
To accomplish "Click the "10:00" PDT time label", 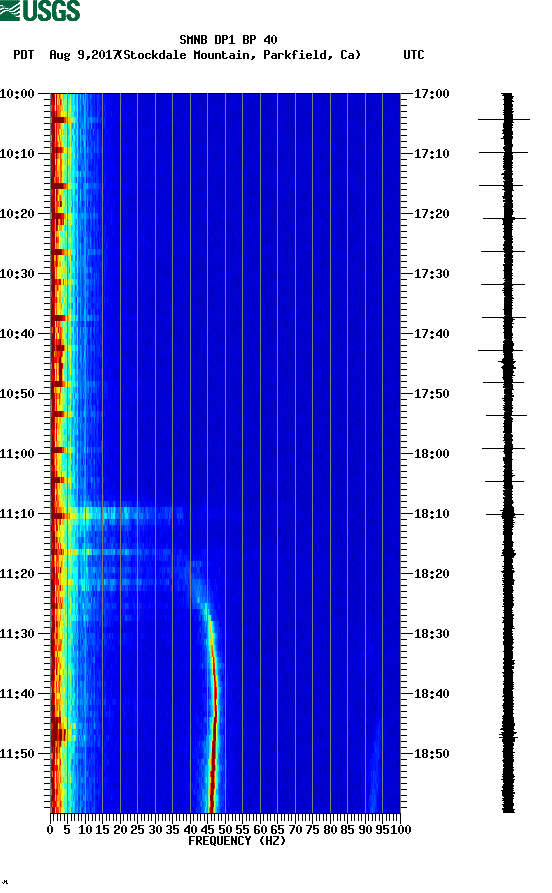I will pyautogui.click(x=17, y=93).
